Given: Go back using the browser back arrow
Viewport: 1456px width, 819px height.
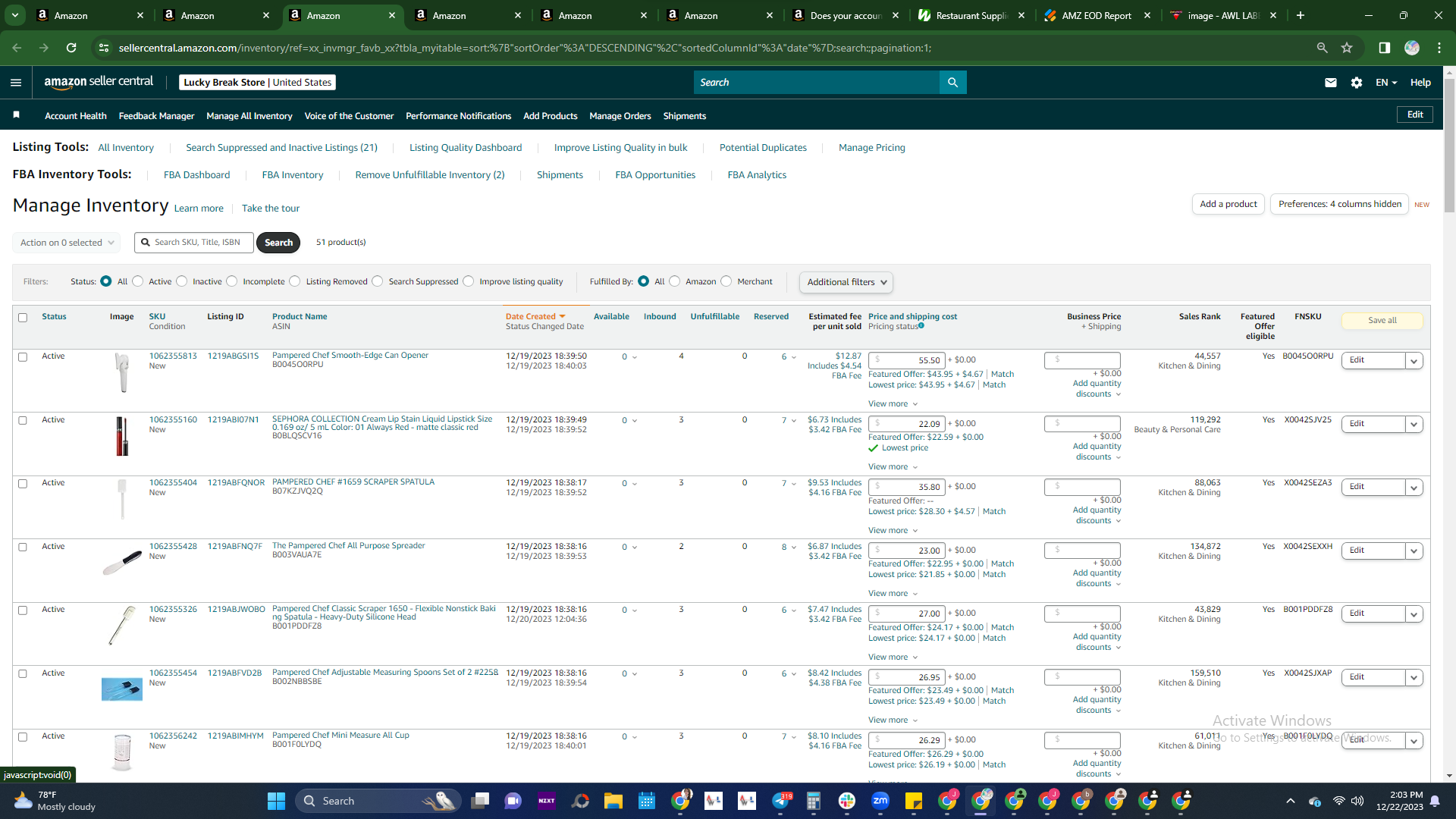Looking at the screenshot, I should 17,48.
